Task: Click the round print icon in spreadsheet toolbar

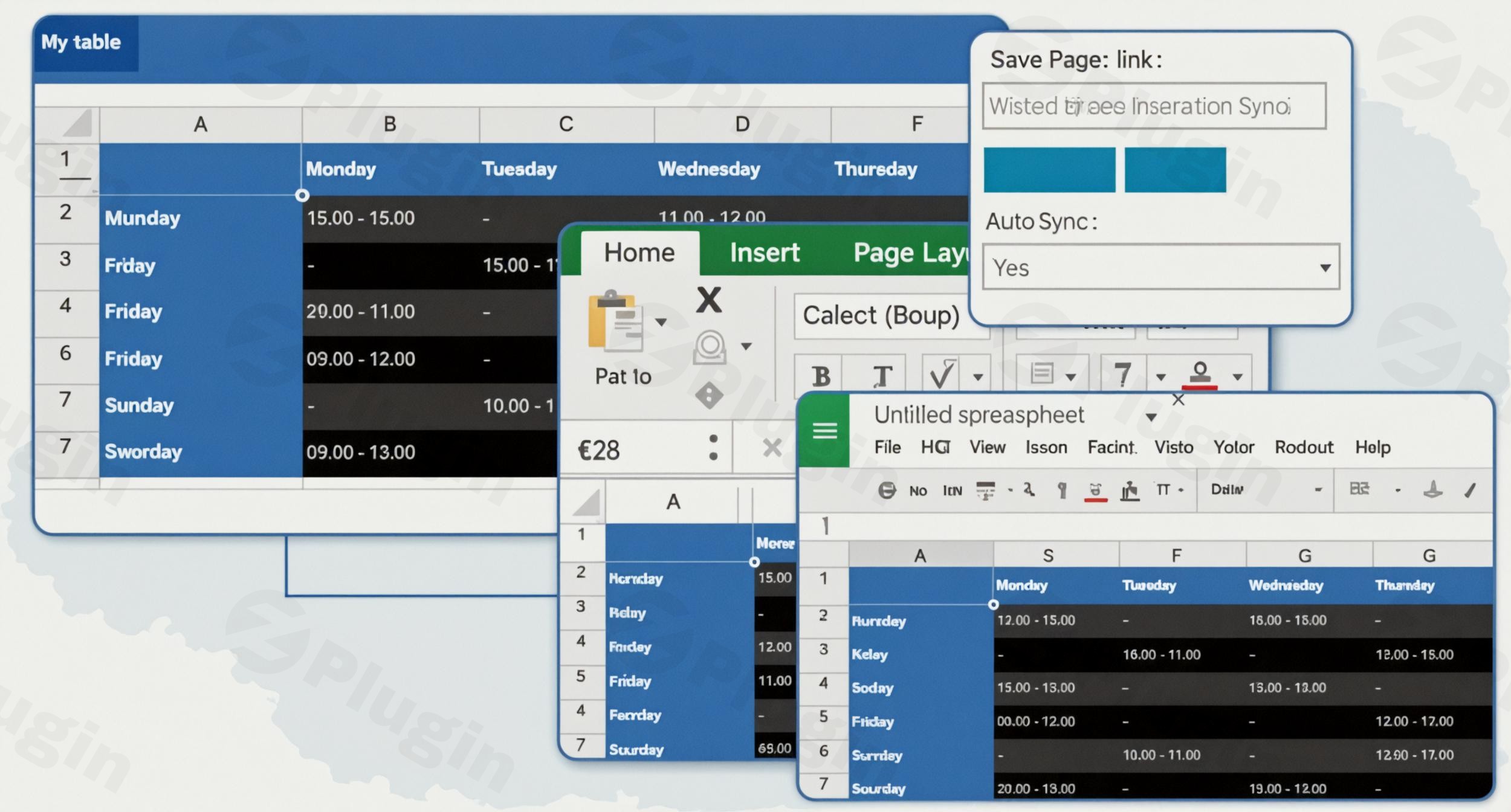Action: (887, 490)
